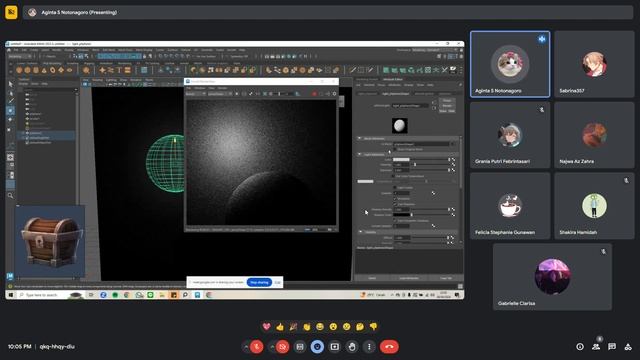Image resolution: width=640 pixels, height=360 pixels.
Task: Stop render with red button in Render View
Action: [x=314, y=94]
